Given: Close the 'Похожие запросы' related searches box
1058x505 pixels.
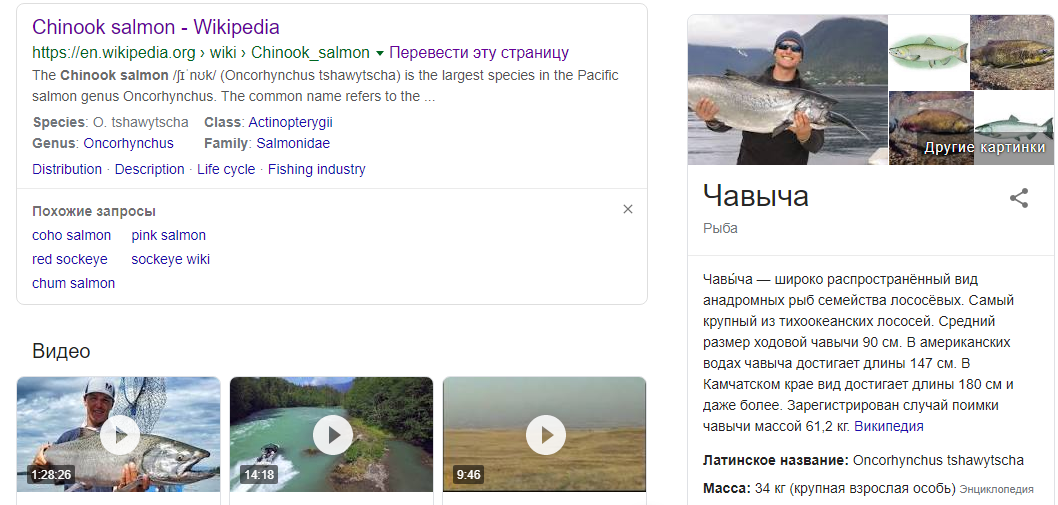Looking at the screenshot, I should 628,209.
